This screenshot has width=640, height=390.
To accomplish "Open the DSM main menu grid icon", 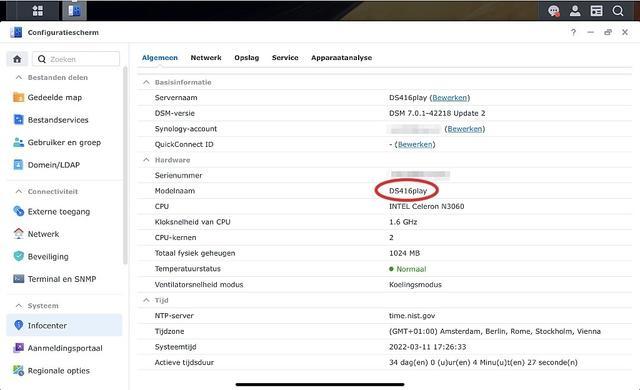I will pos(38,11).
